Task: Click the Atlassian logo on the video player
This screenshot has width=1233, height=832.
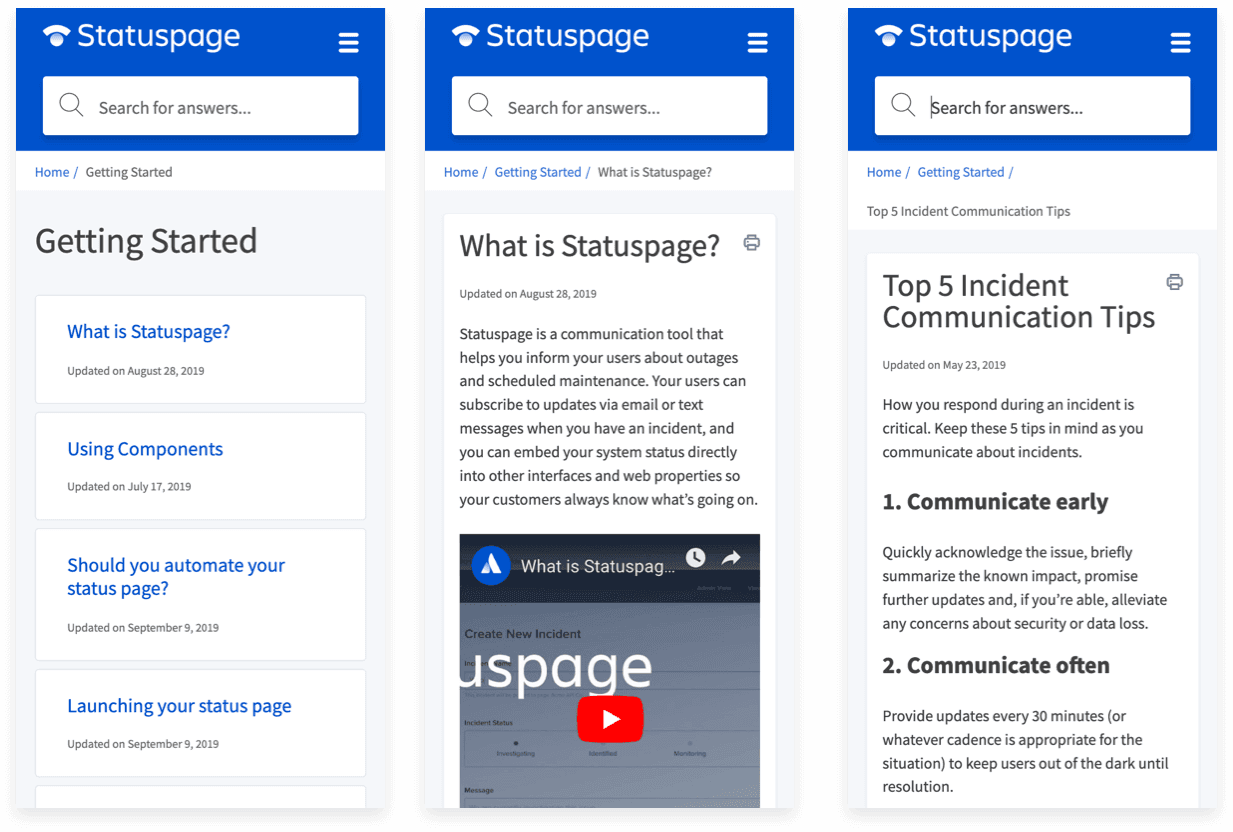Action: tap(490, 563)
